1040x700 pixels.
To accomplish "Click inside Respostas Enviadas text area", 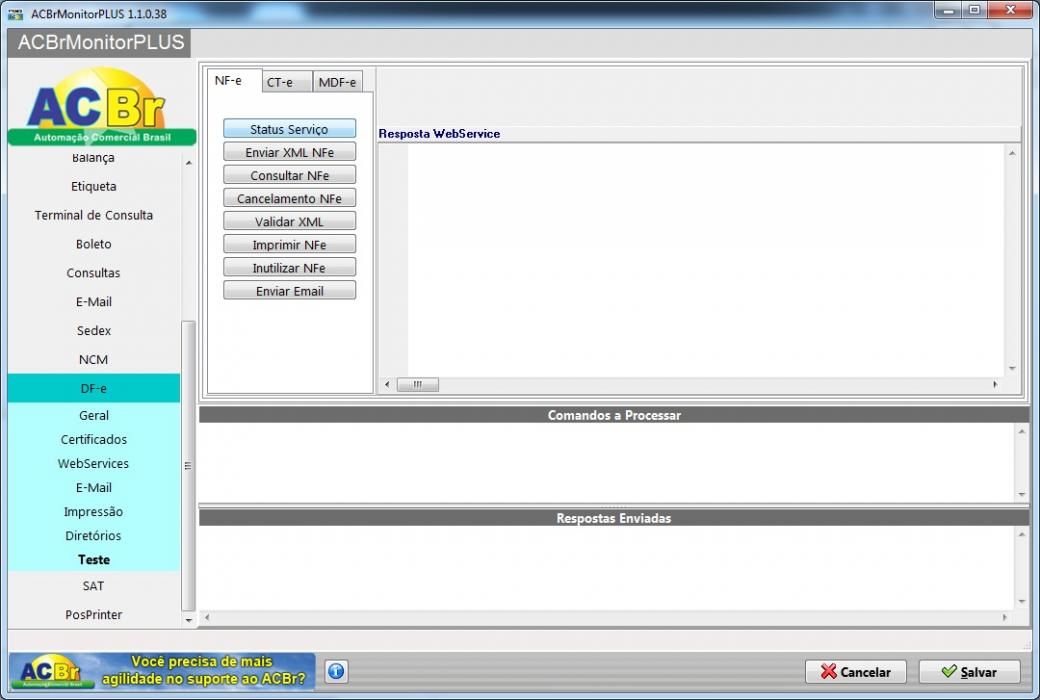I will pyautogui.click(x=607, y=568).
